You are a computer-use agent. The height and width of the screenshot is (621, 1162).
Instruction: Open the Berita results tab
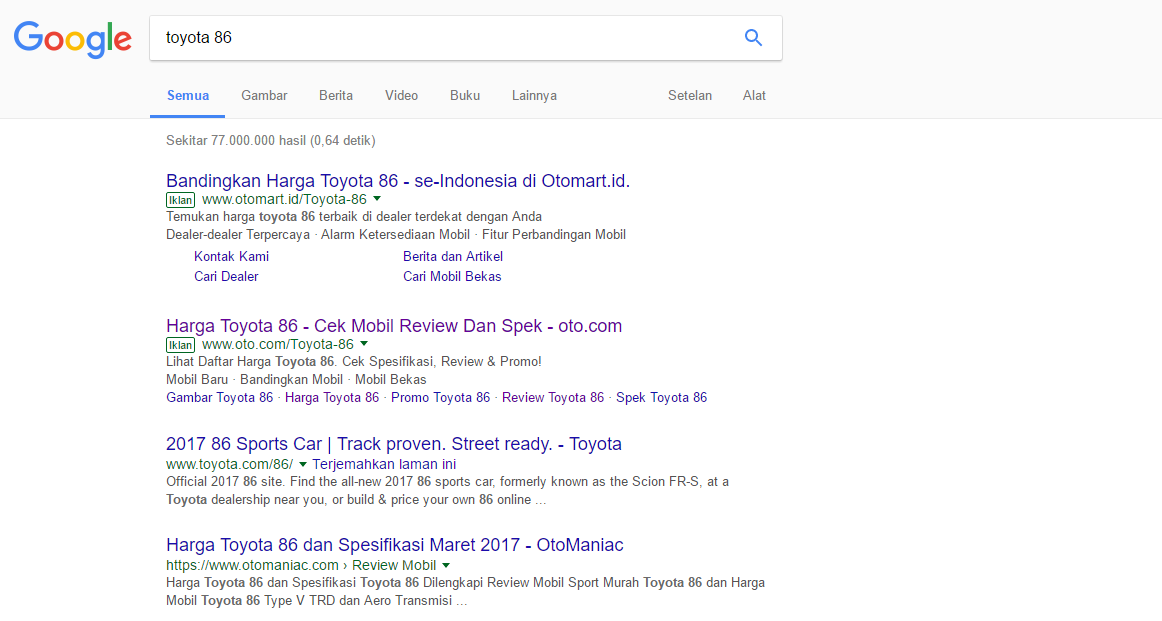point(336,96)
